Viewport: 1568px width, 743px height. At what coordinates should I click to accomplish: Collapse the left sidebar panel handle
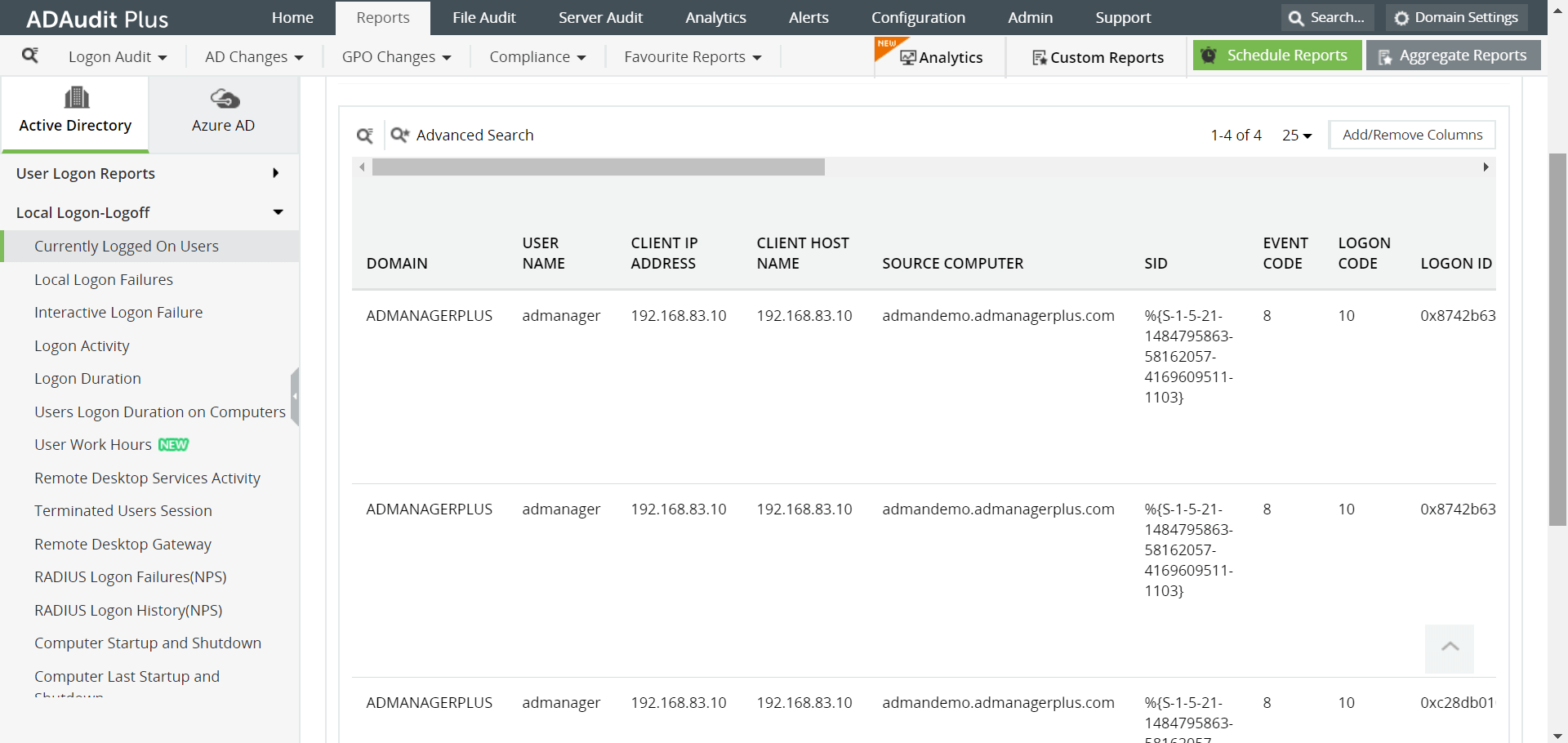(295, 396)
